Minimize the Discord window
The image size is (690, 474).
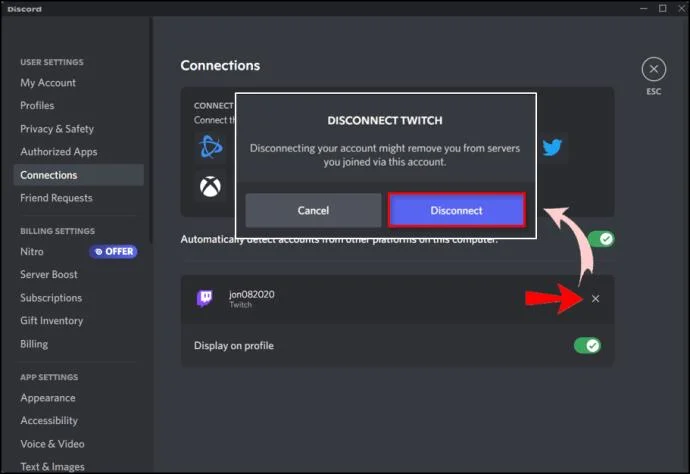click(x=644, y=8)
